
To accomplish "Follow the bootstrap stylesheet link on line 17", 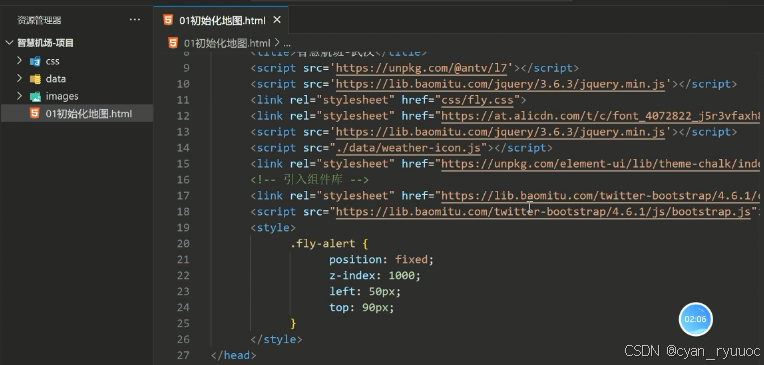I will [600, 196].
